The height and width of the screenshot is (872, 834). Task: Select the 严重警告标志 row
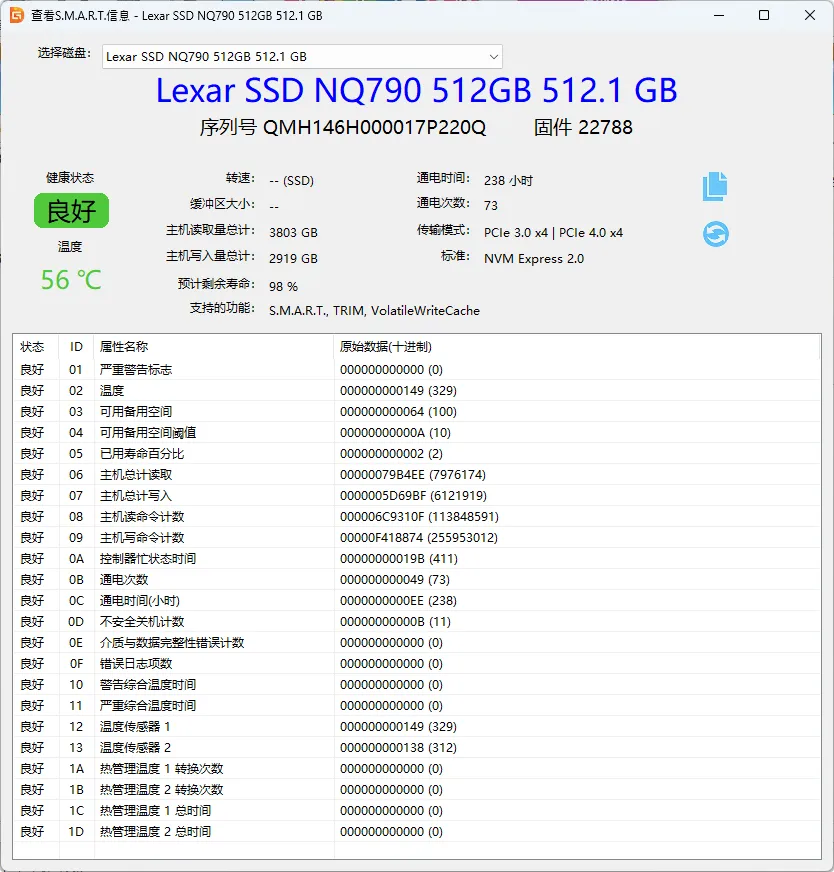(x=417, y=370)
